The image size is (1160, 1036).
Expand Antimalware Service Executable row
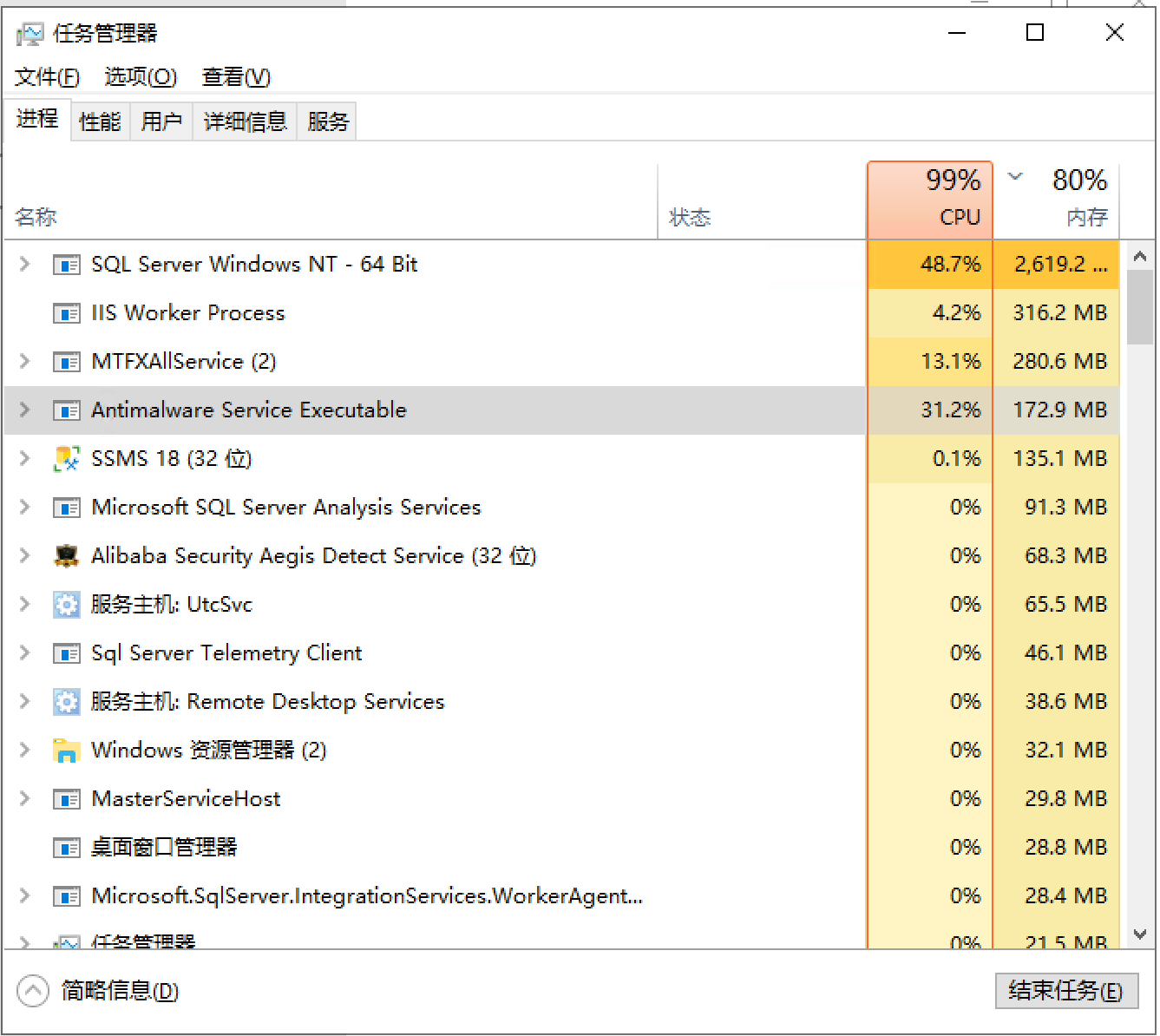click(25, 410)
